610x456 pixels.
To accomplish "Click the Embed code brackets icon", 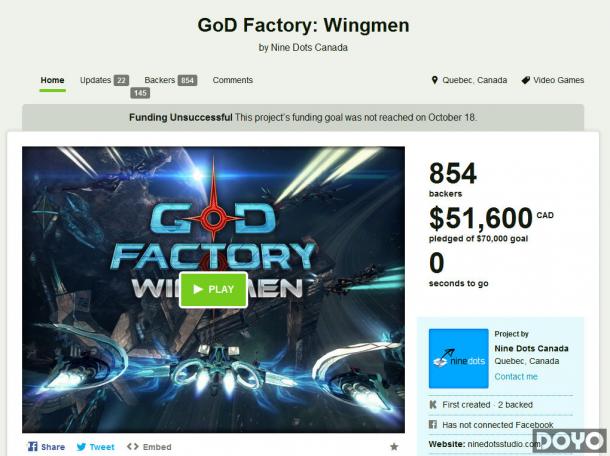I will tap(133, 446).
